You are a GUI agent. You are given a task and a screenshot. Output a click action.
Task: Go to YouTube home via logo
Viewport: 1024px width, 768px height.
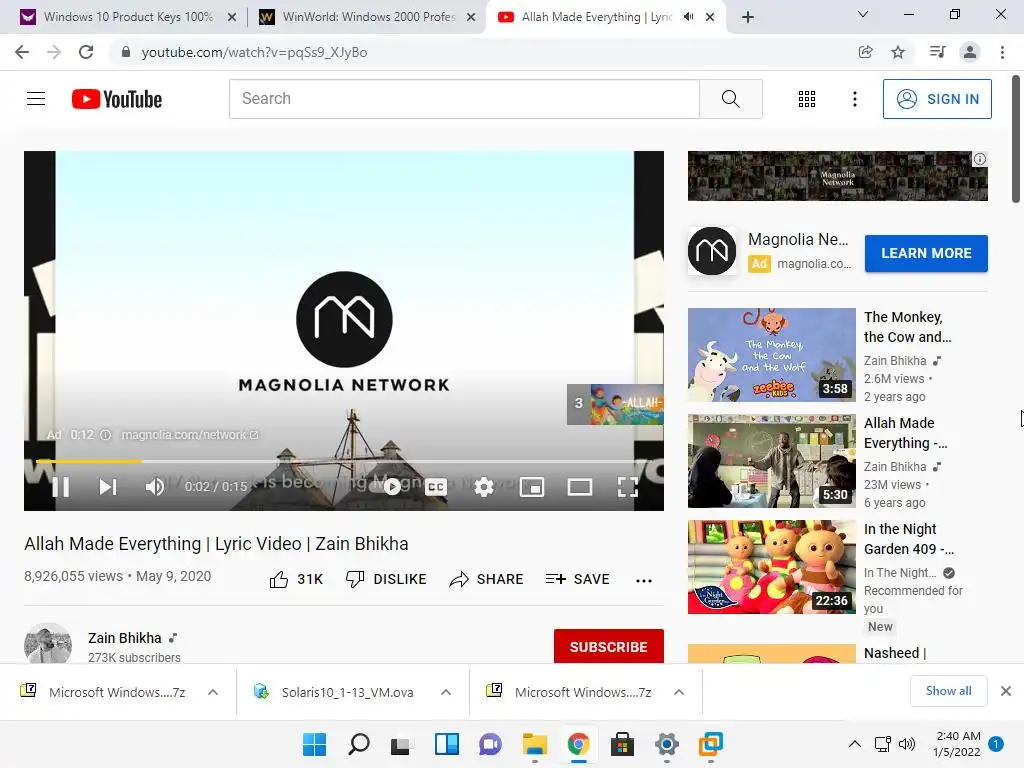pyautogui.click(x=117, y=99)
